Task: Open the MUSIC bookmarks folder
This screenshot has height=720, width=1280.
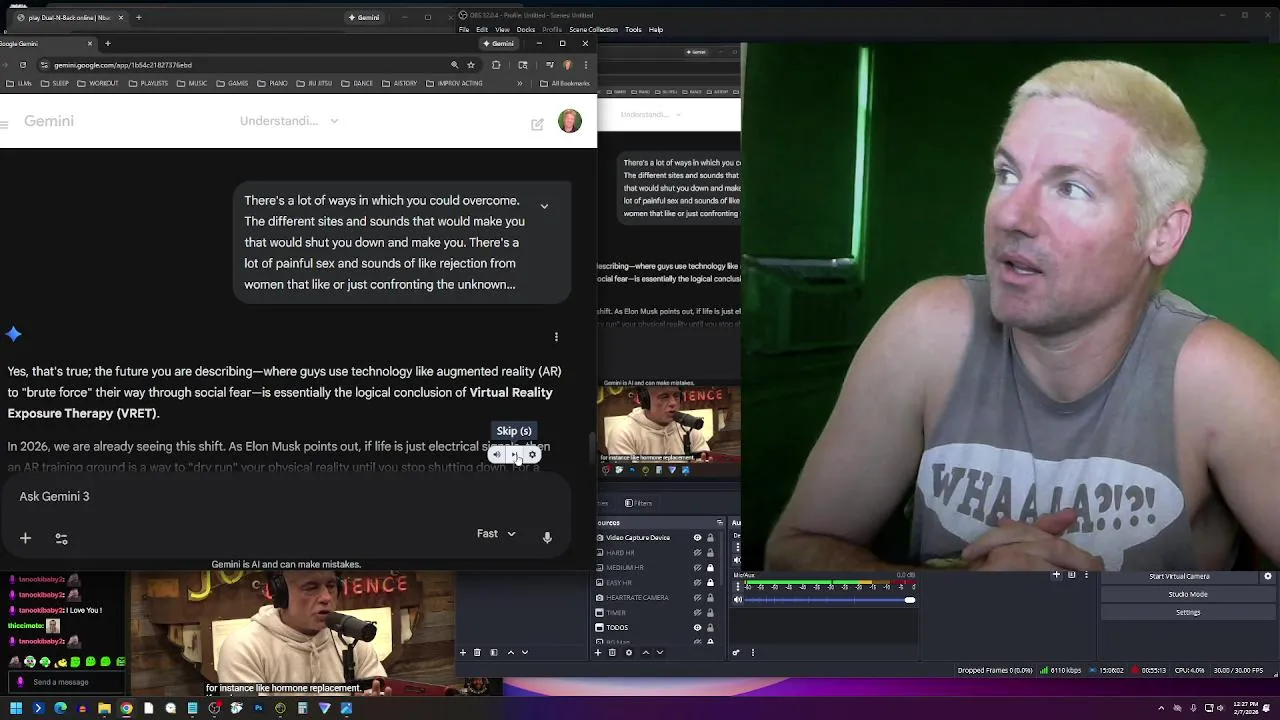Action: pos(192,84)
